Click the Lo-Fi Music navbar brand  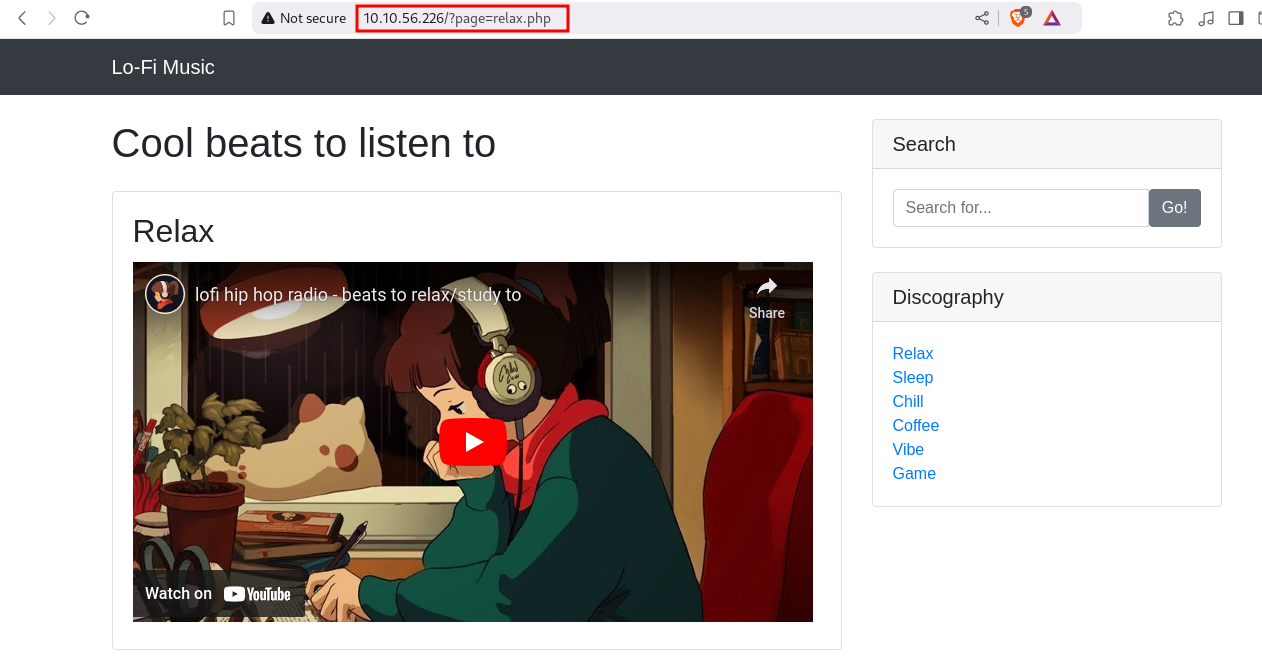point(163,67)
